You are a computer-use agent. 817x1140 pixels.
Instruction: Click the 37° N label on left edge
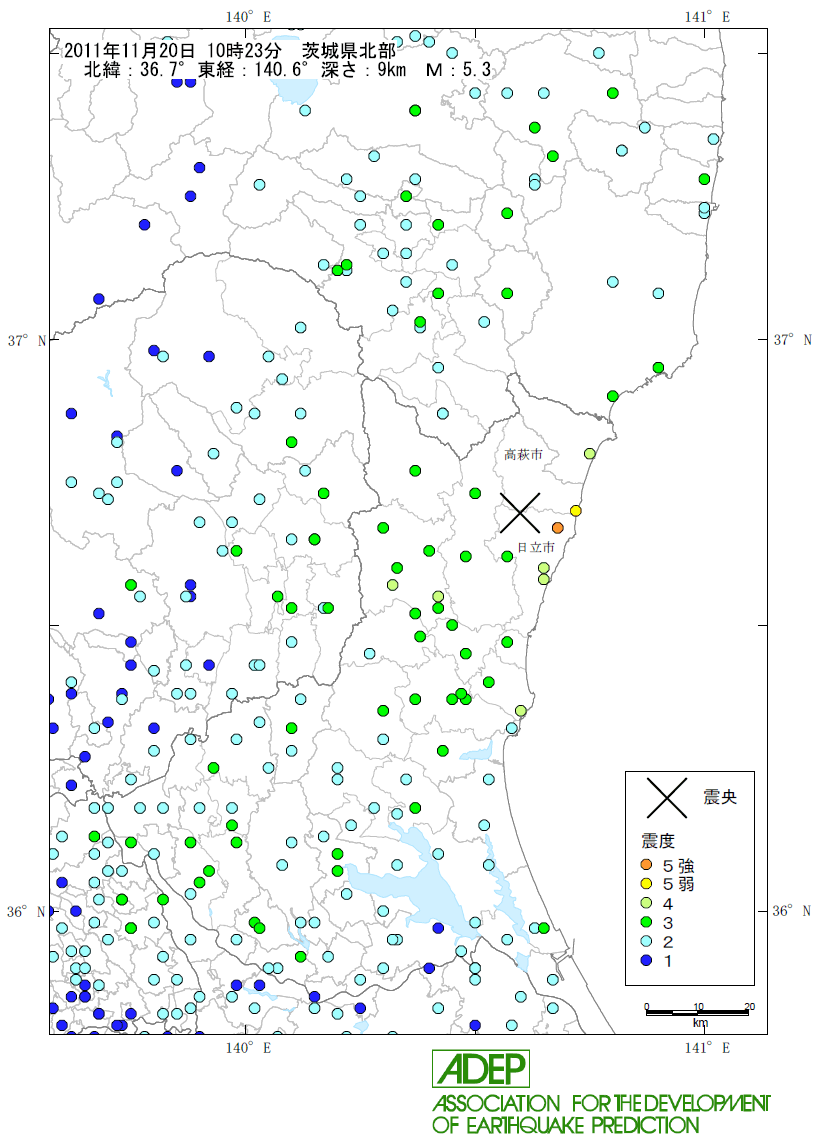coord(26,340)
